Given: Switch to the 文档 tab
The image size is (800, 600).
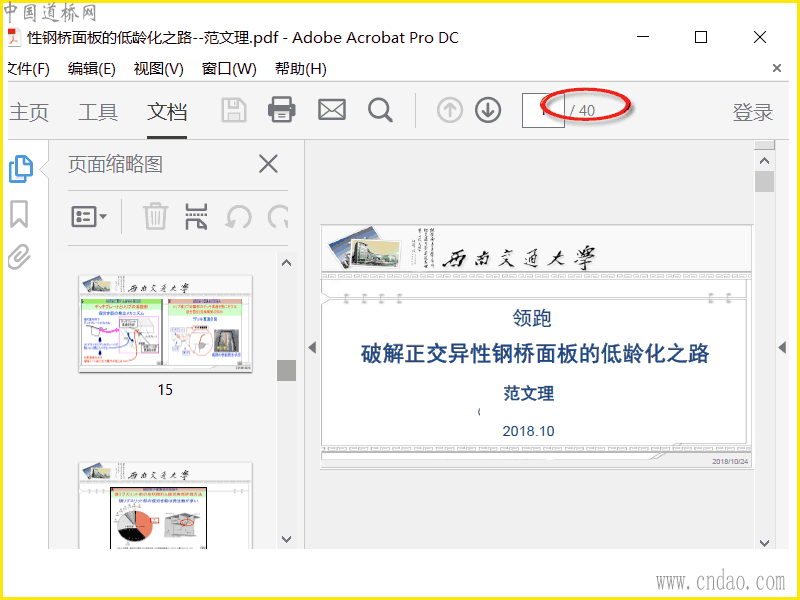Looking at the screenshot, I should coord(167,112).
